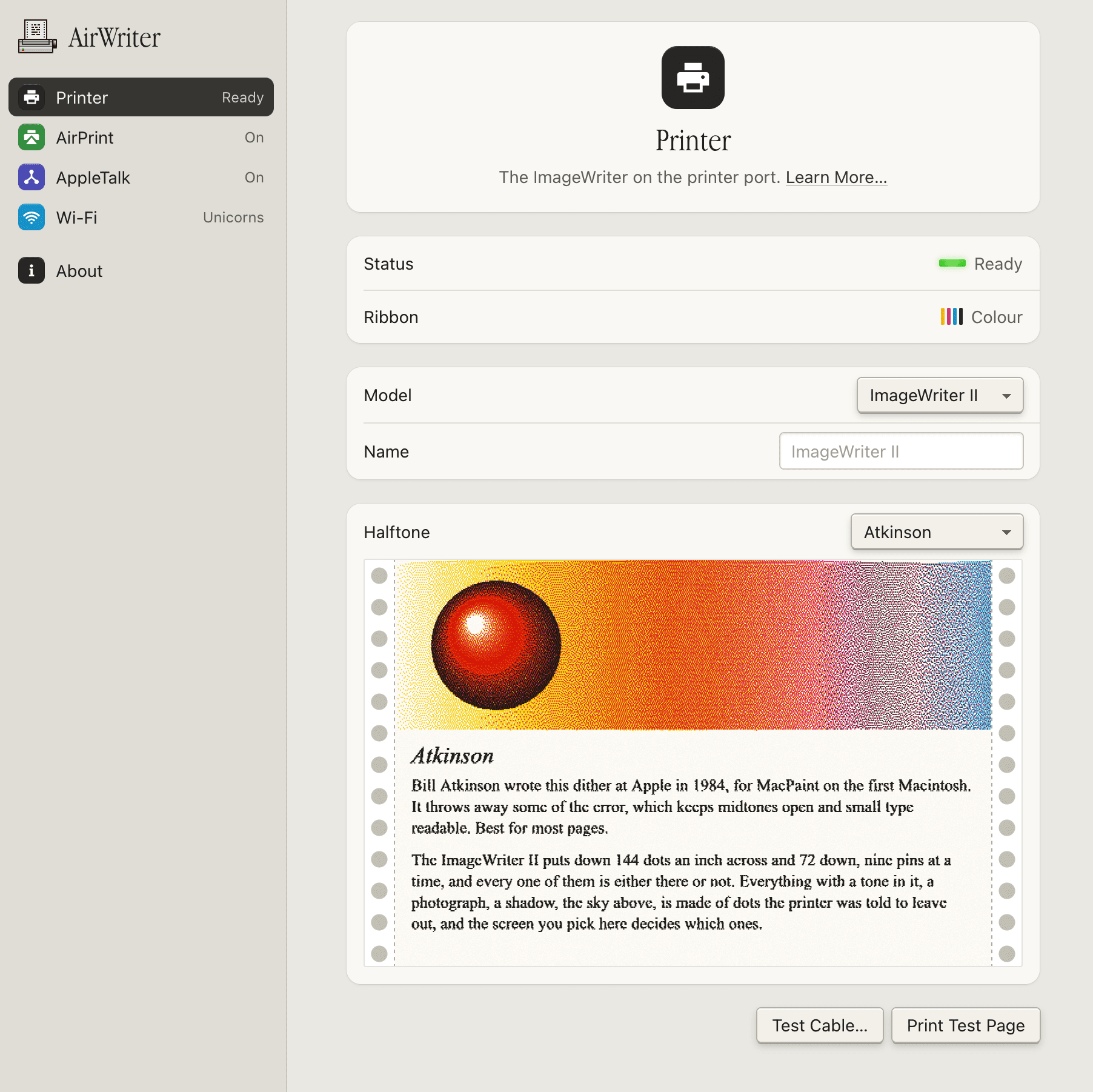Open the Halftone dropdown set to Atkinson

[x=937, y=532]
